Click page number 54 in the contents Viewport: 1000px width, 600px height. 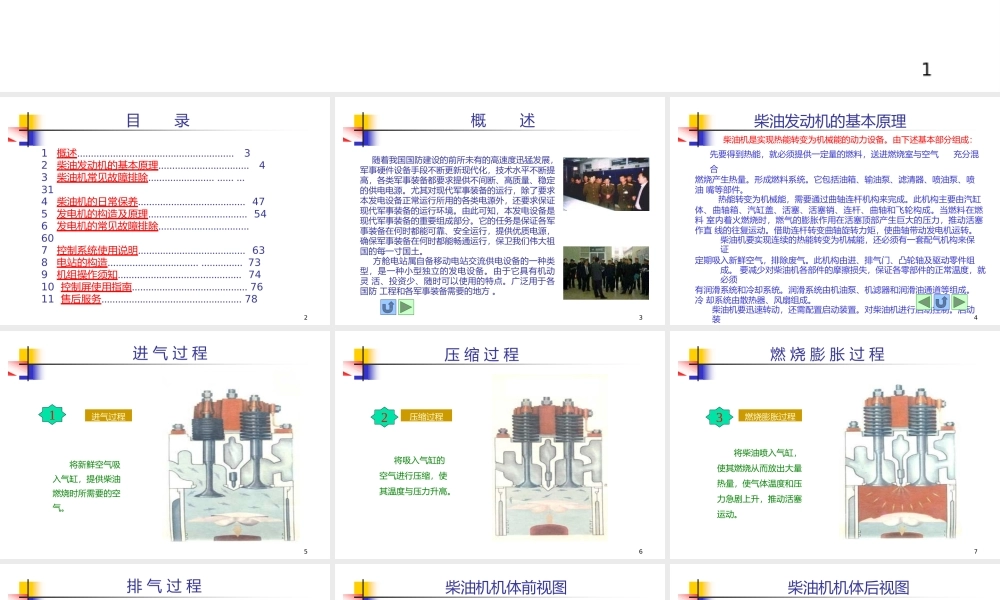pos(260,214)
